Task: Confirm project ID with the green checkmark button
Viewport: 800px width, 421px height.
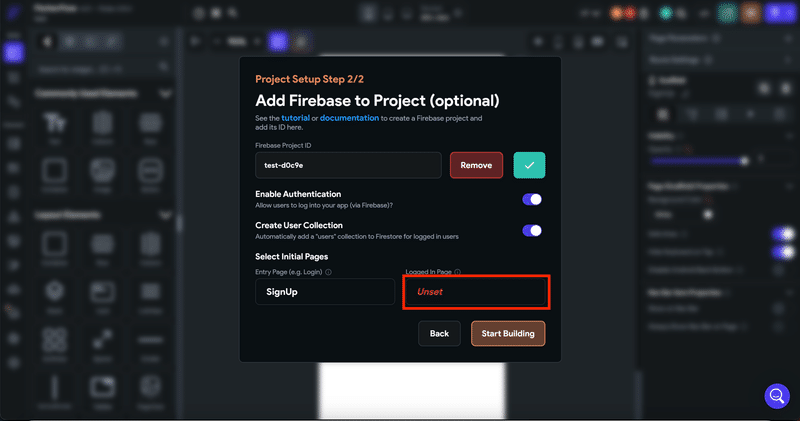Action: [x=529, y=165]
